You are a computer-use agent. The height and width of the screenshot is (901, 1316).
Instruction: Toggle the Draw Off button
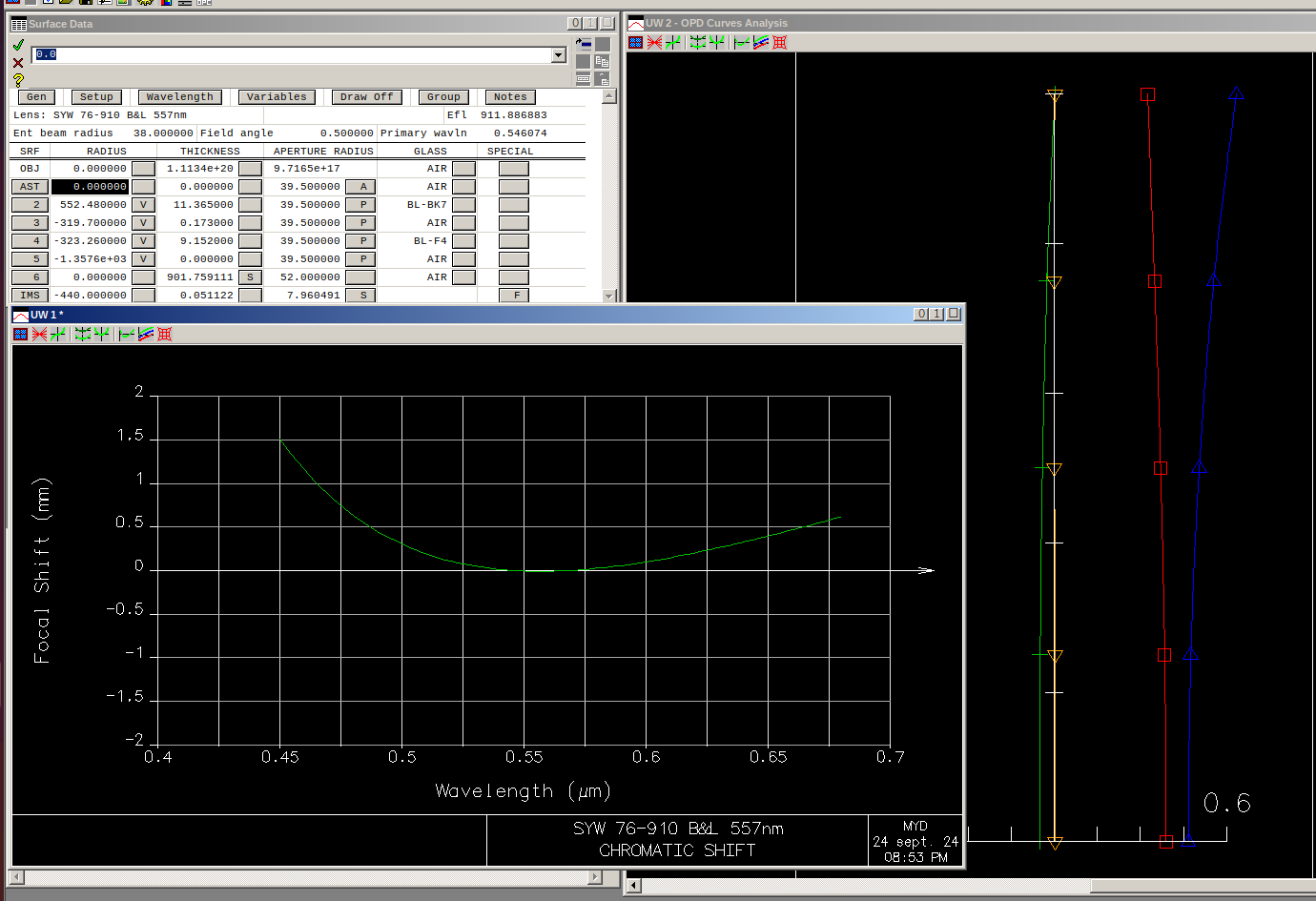pos(366,97)
